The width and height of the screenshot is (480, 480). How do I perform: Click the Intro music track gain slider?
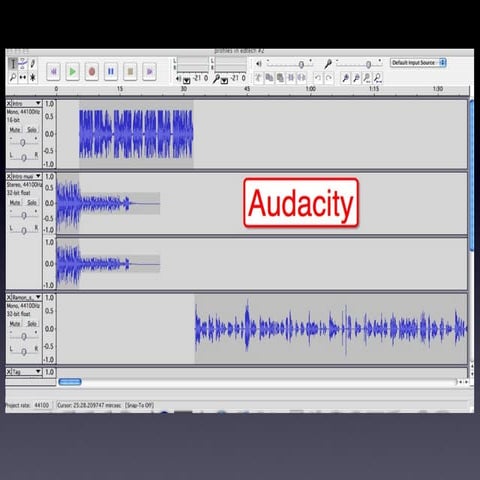point(23,215)
